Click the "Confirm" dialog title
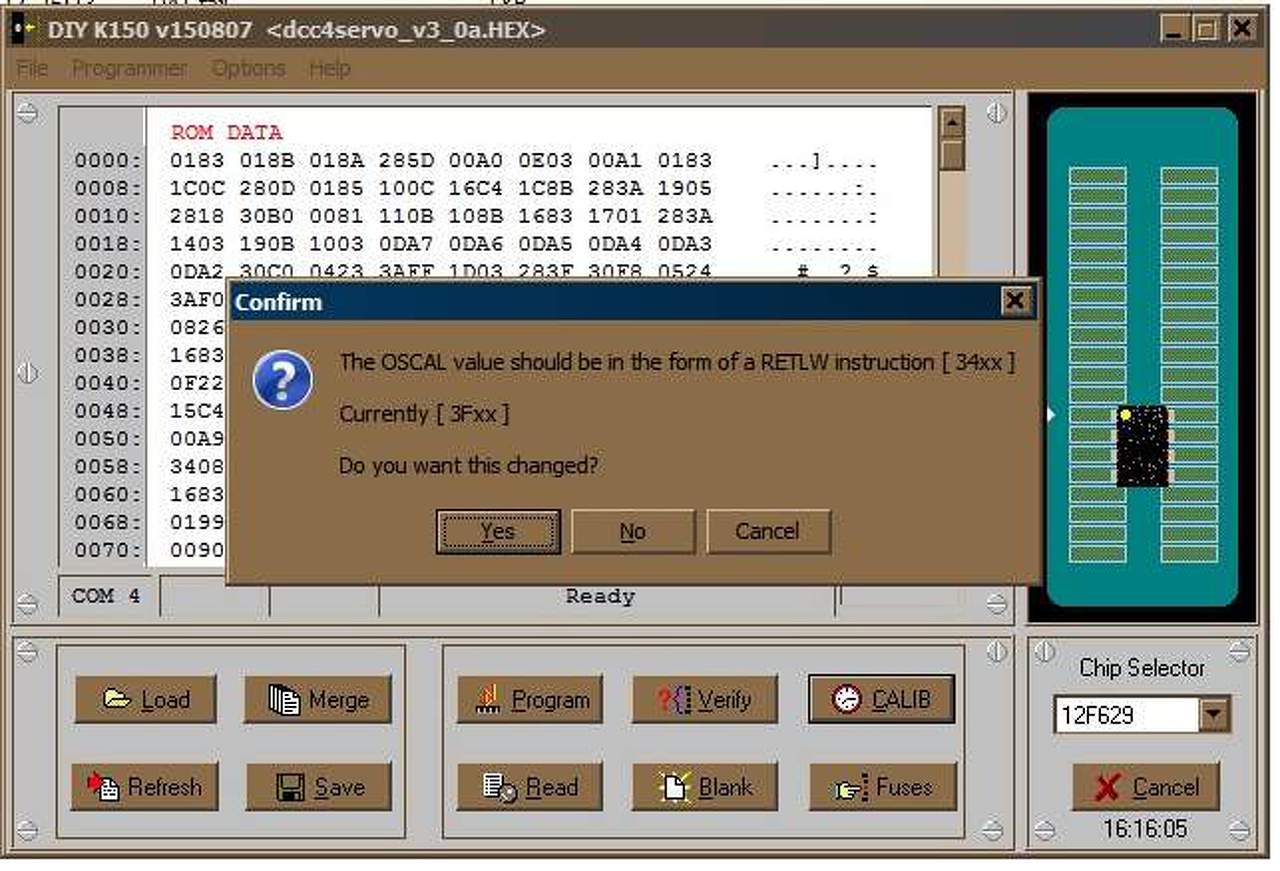Viewport: 1280px width, 871px height. coord(278,302)
